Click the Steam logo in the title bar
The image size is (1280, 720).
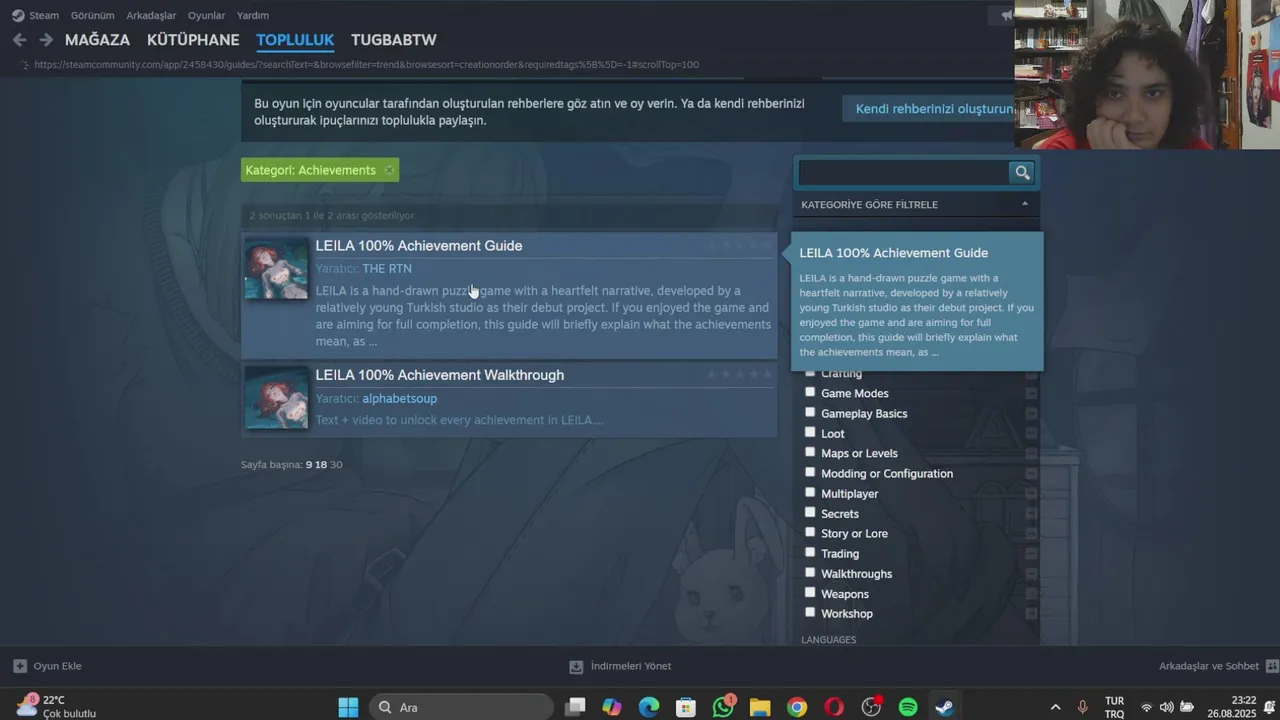18,15
